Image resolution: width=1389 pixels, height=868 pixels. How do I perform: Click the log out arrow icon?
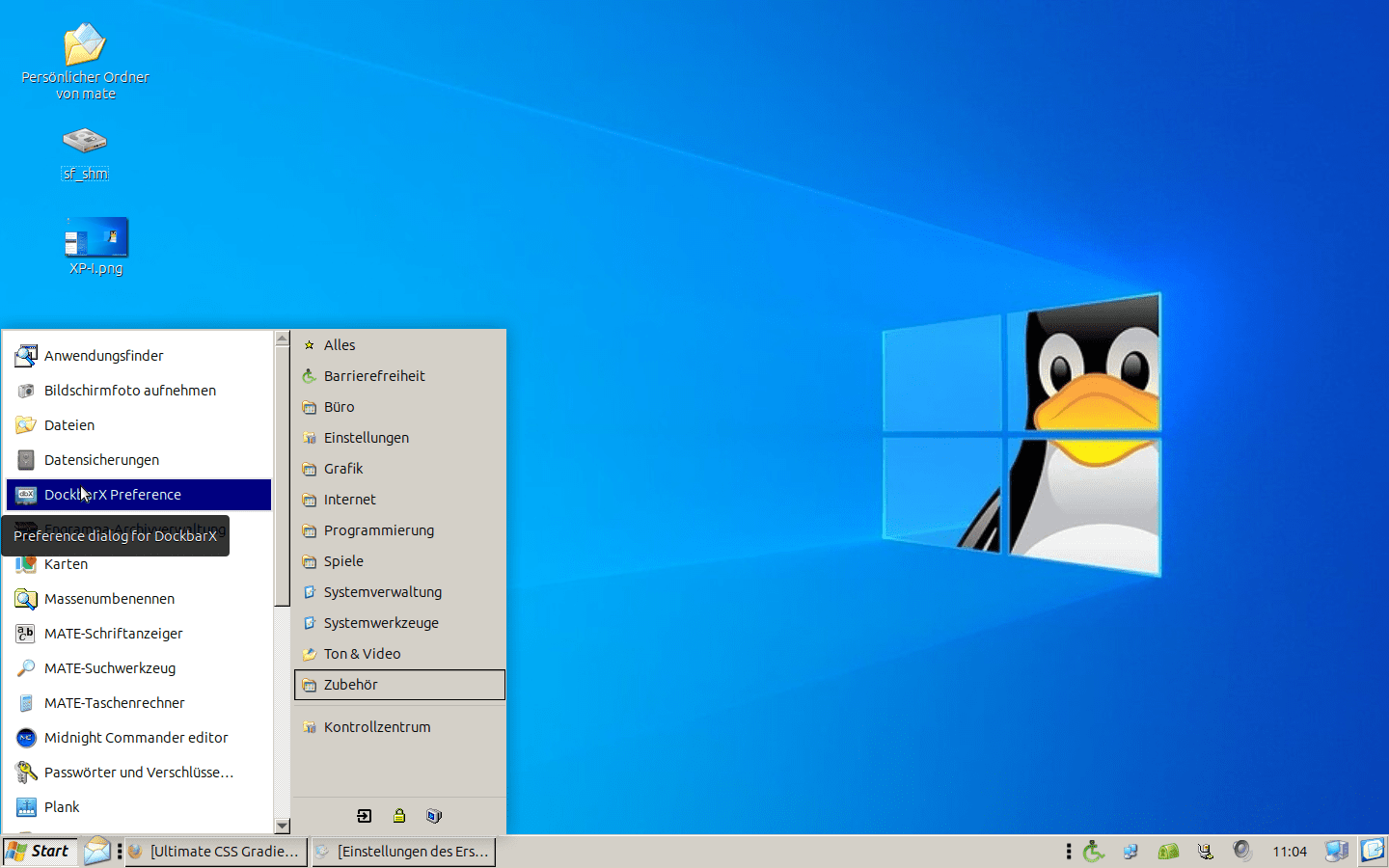point(365,816)
